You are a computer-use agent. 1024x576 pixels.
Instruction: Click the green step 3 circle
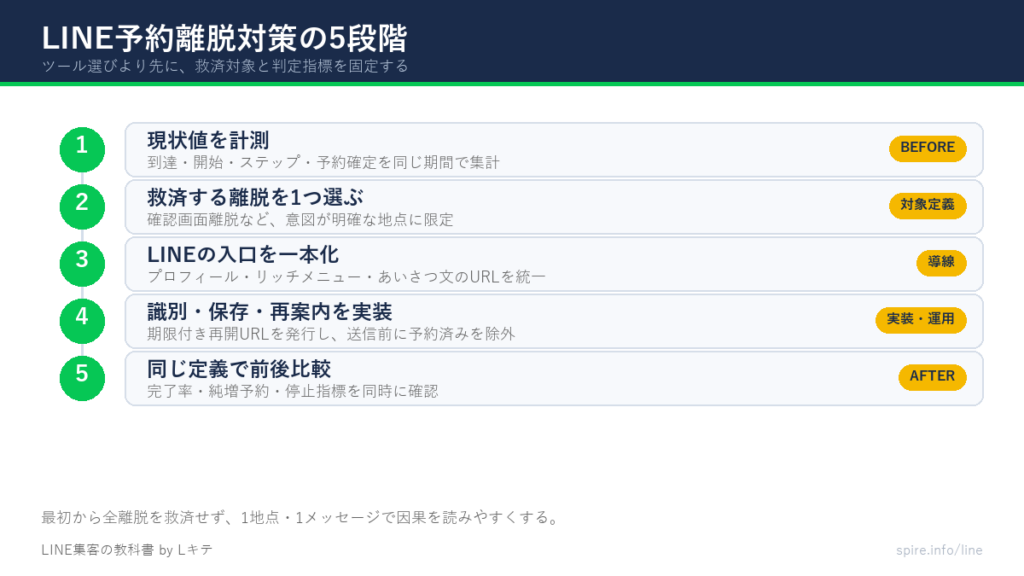82,264
